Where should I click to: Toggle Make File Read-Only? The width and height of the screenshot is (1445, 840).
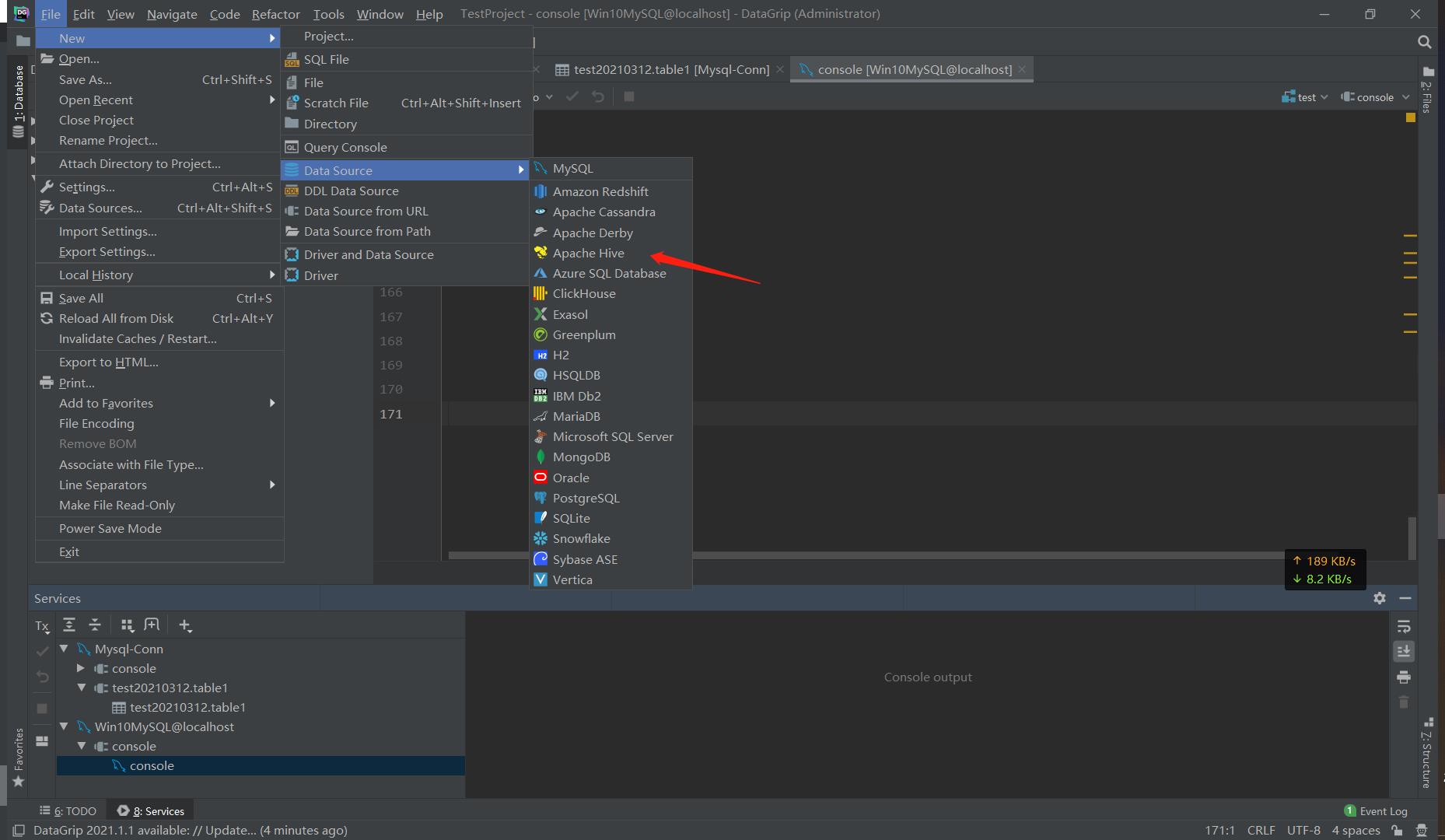159,505
